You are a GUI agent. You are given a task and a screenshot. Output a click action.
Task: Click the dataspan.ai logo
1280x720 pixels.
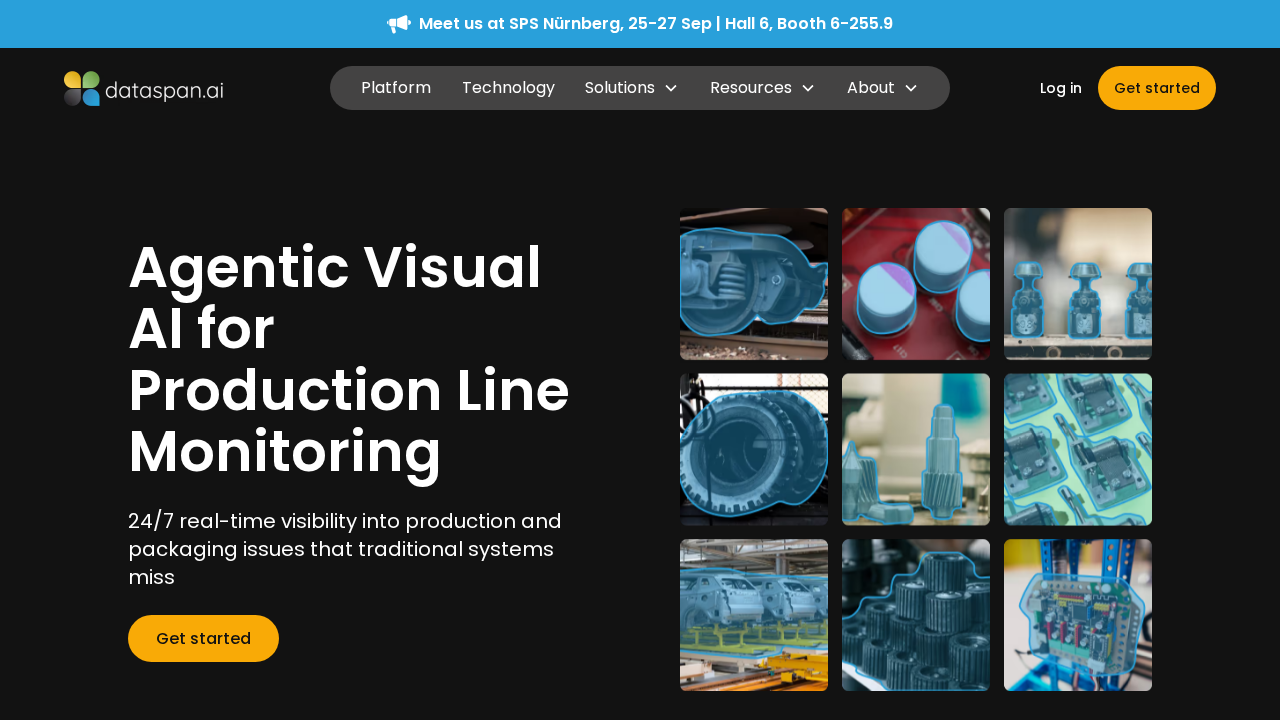point(143,88)
